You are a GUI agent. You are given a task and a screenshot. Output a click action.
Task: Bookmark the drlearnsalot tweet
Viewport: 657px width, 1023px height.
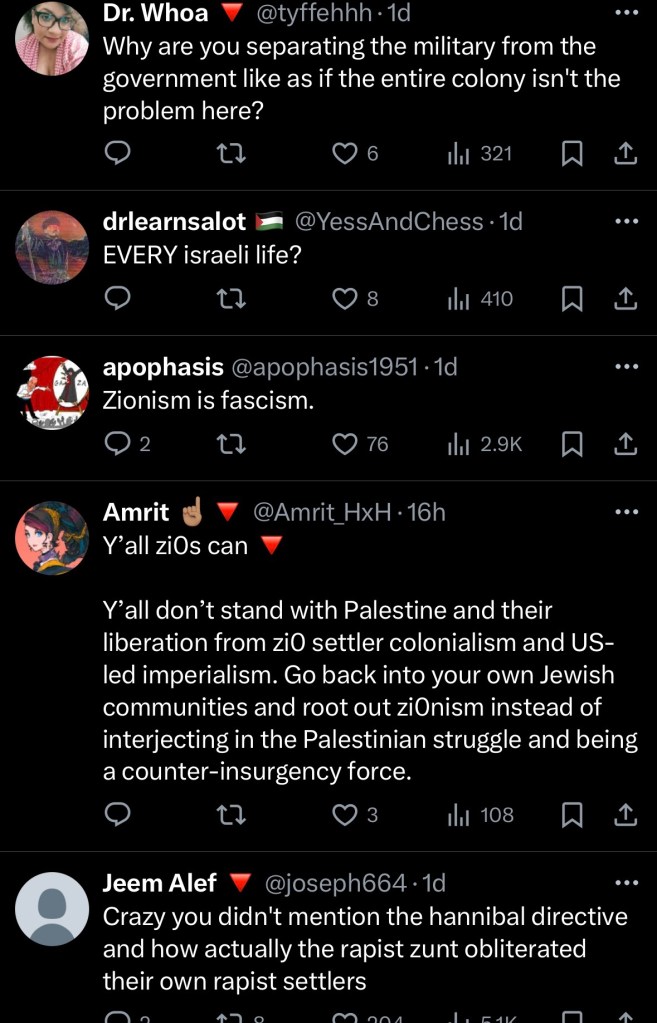[572, 298]
